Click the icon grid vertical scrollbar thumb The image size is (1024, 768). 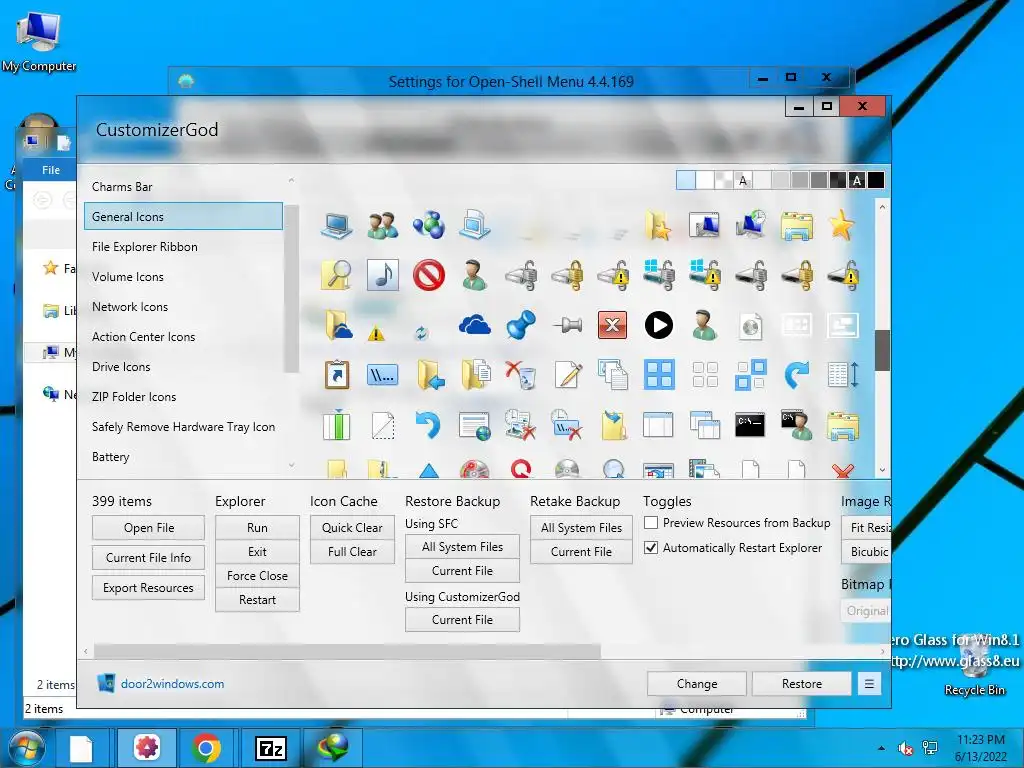(882, 350)
